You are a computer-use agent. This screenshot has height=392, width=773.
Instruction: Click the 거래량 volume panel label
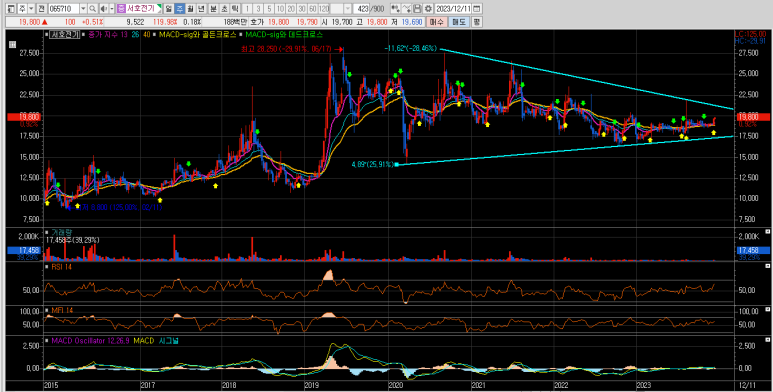point(61,232)
